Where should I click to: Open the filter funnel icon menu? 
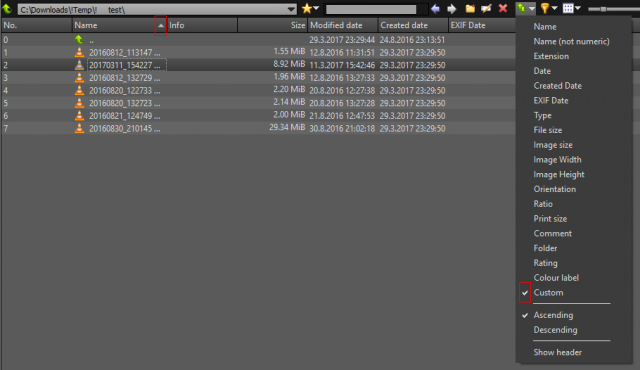pyautogui.click(x=549, y=8)
